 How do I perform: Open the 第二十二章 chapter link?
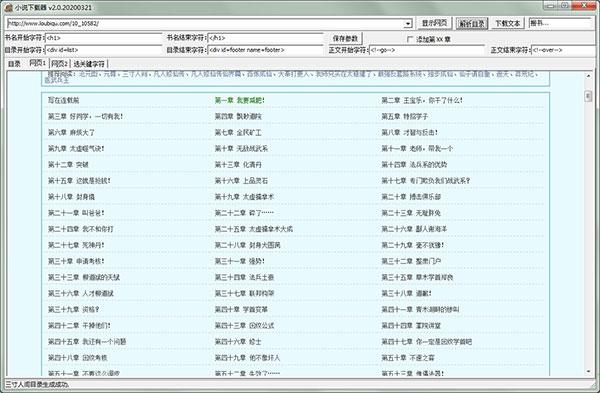pyautogui.click(x=244, y=213)
